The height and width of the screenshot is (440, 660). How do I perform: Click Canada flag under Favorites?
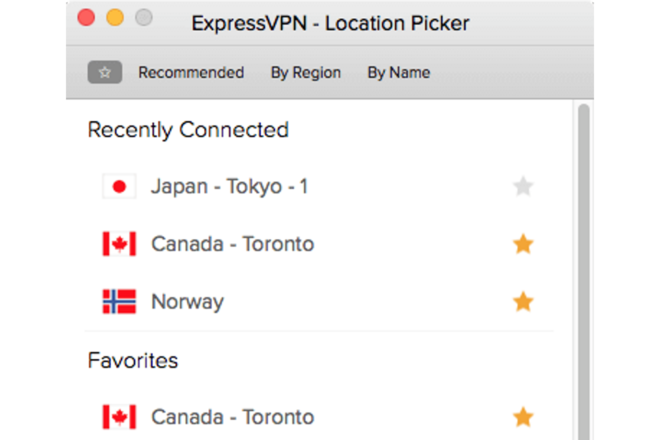[120, 417]
